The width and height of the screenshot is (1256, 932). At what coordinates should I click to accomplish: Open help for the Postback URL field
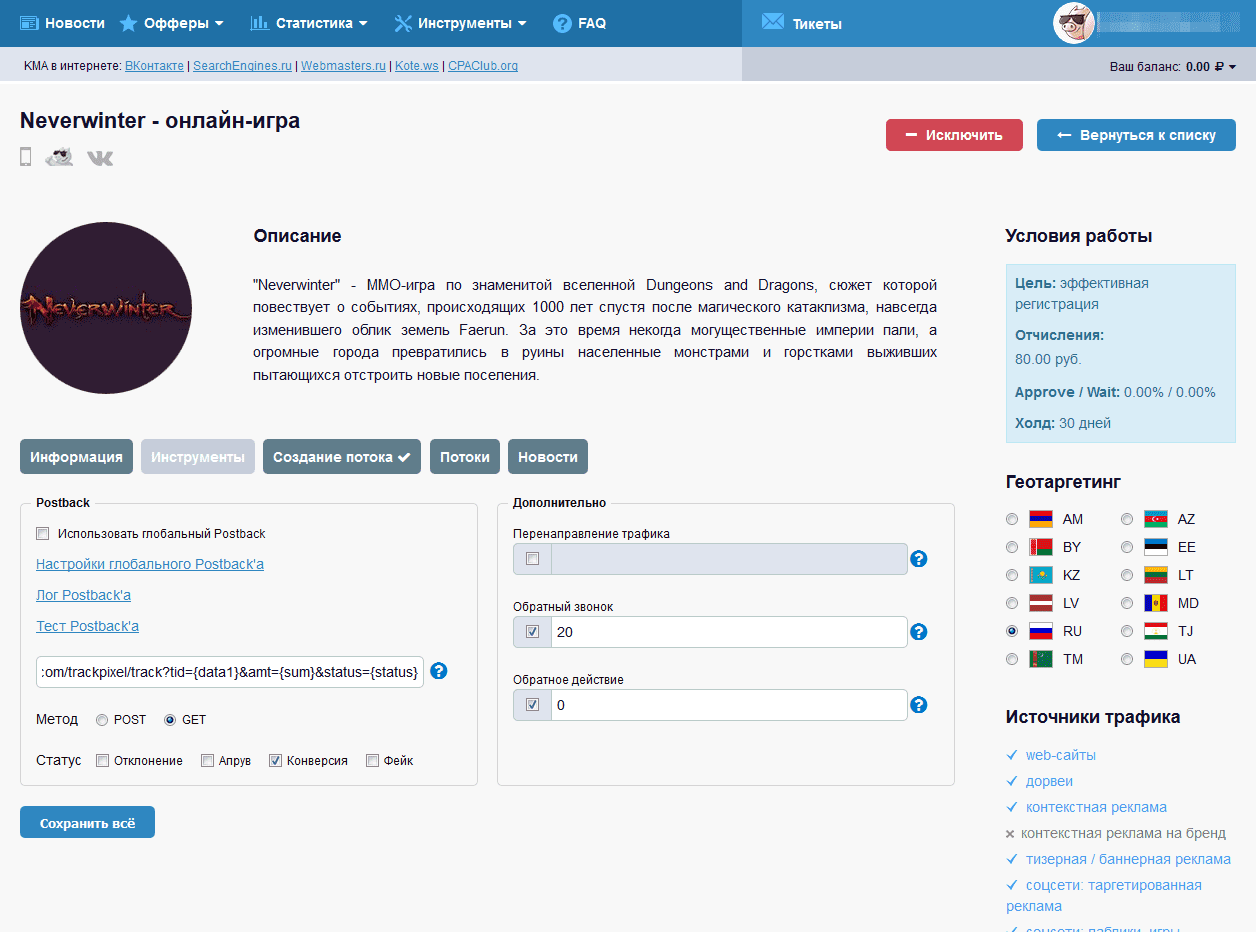438,671
